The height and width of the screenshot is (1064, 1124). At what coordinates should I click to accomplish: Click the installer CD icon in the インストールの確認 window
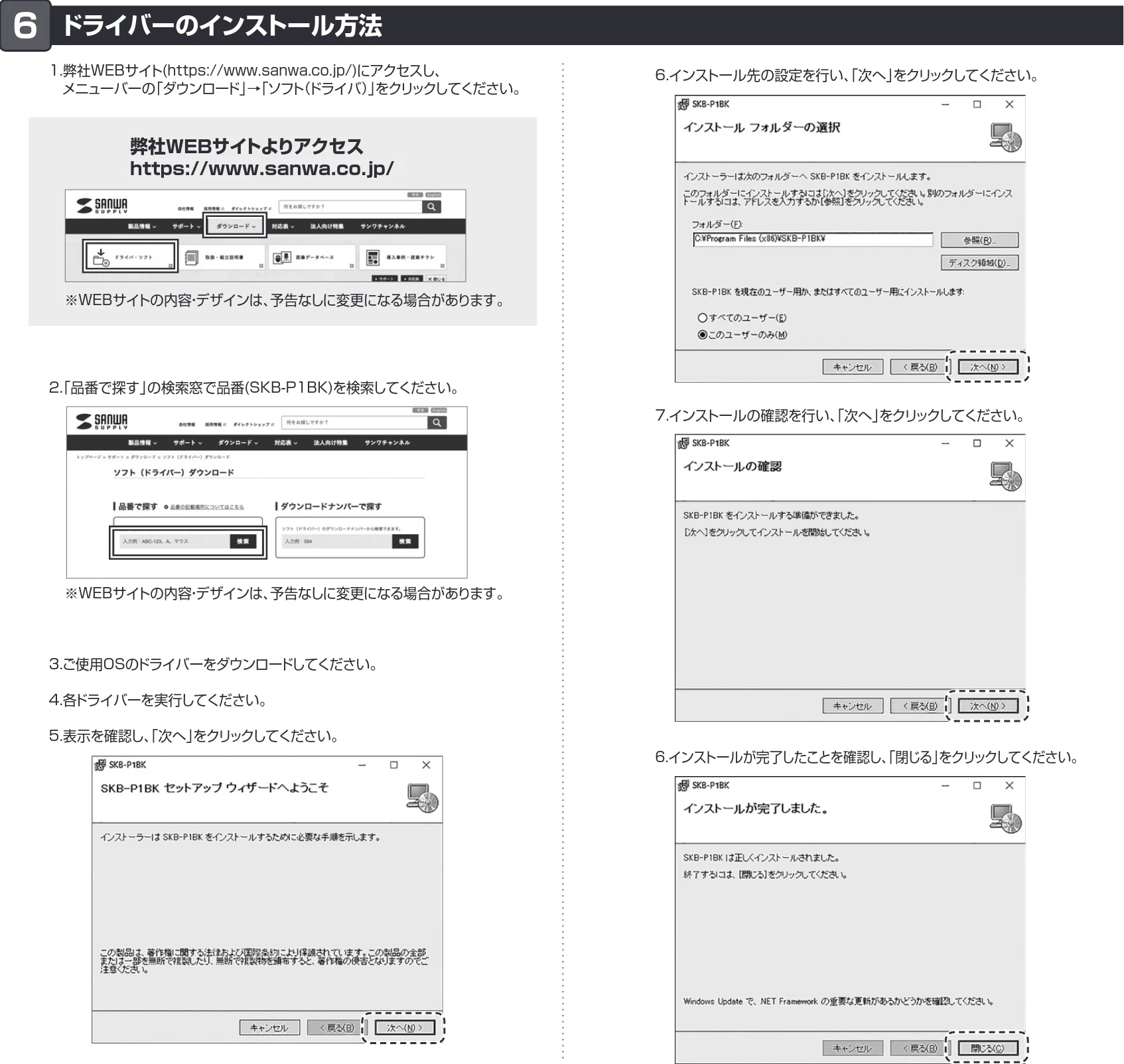tap(1005, 476)
